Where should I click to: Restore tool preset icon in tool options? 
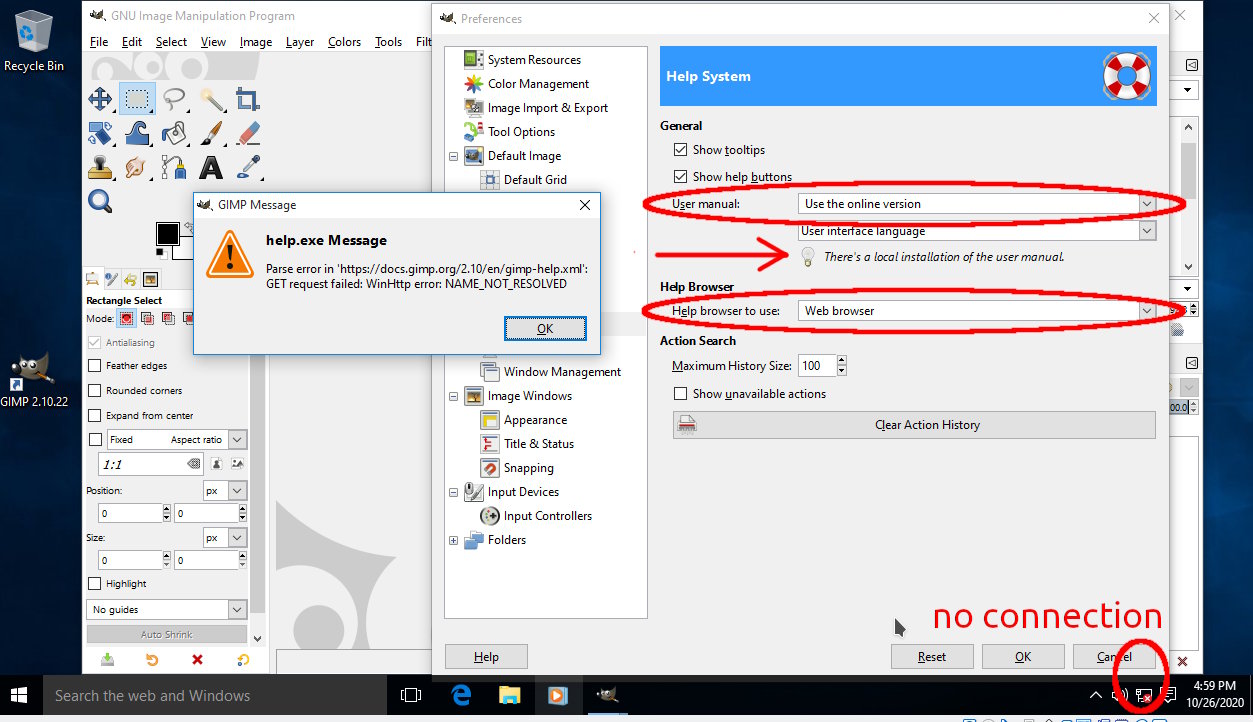click(152, 660)
